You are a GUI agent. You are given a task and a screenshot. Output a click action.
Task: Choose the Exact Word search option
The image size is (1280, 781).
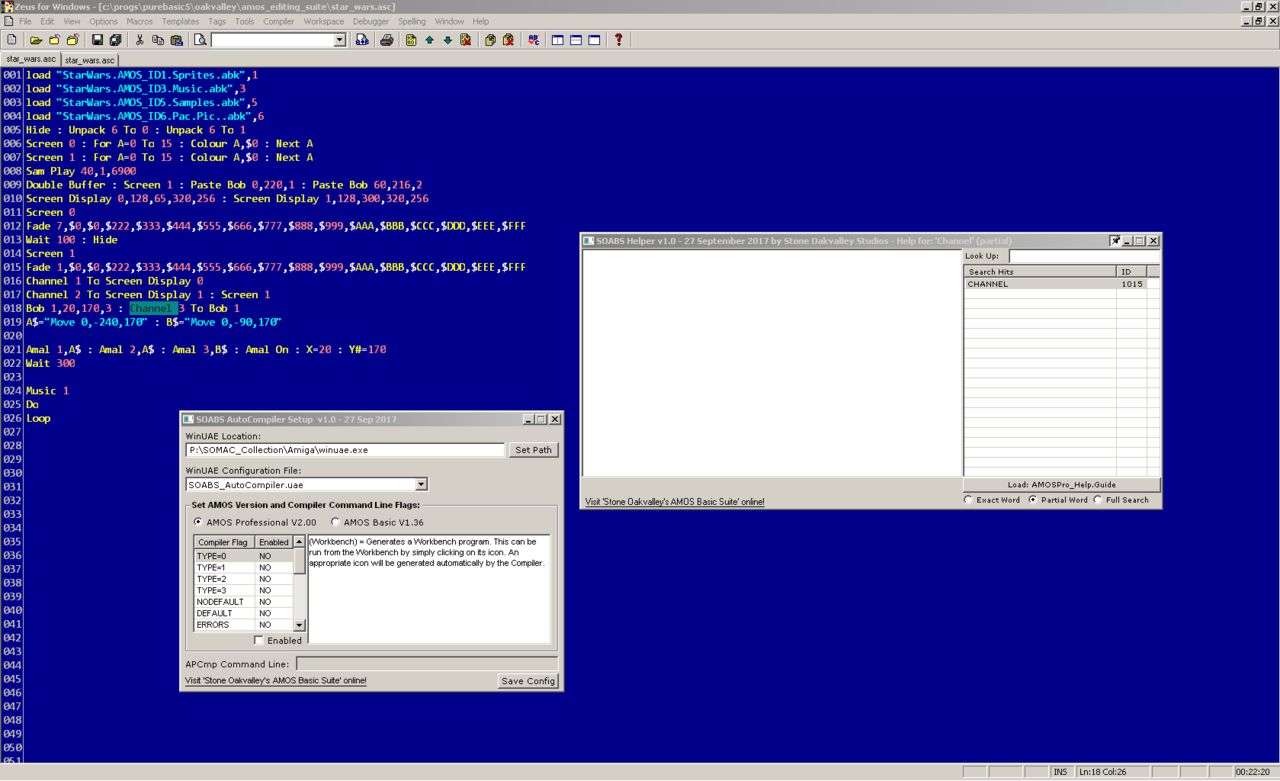pos(968,500)
